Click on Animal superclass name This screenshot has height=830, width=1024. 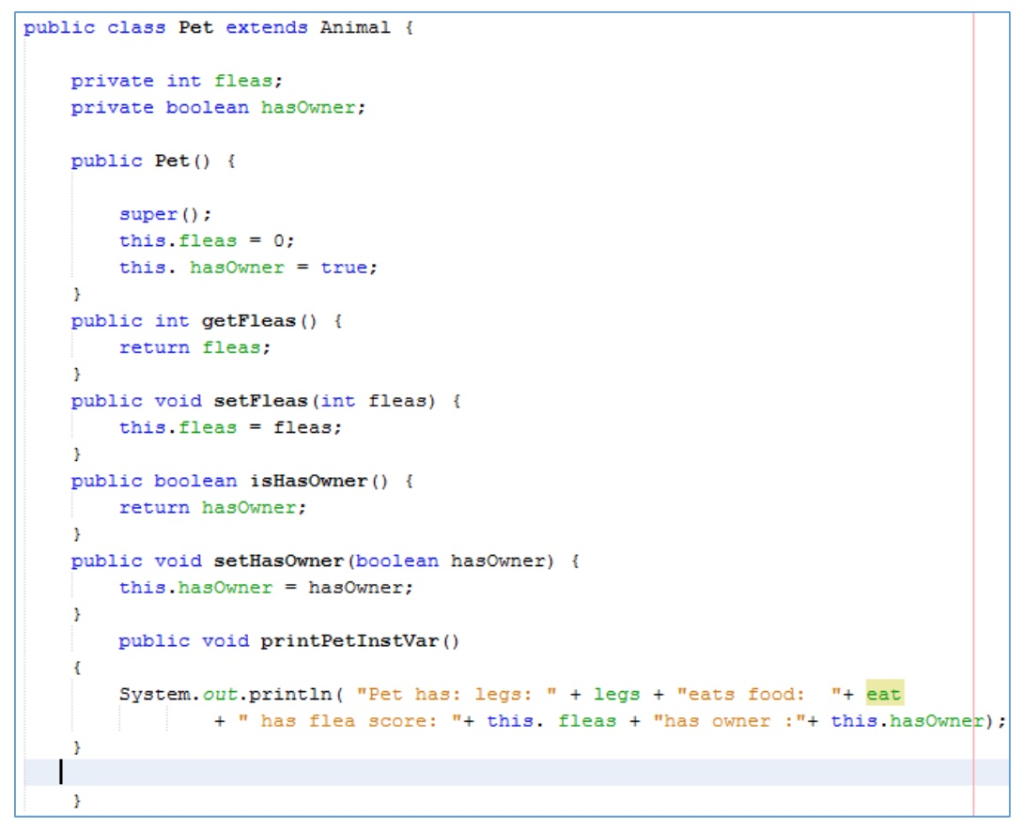click(355, 27)
